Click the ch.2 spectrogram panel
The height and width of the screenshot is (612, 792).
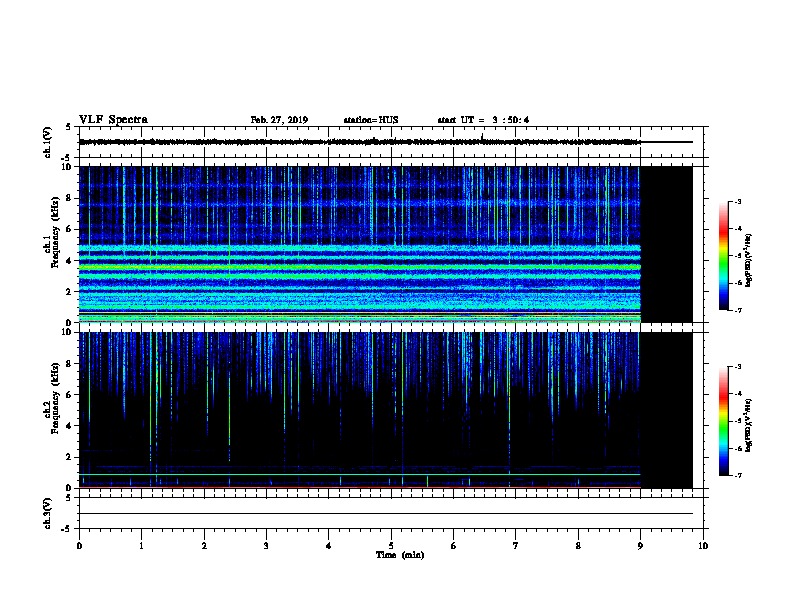[386, 410]
